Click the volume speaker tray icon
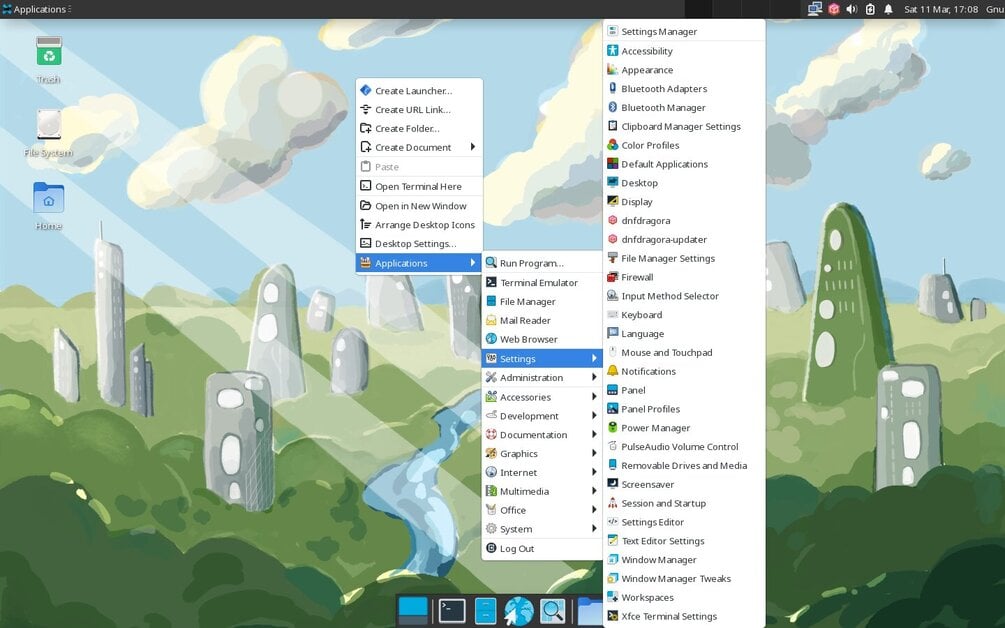1005x628 pixels. (852, 9)
